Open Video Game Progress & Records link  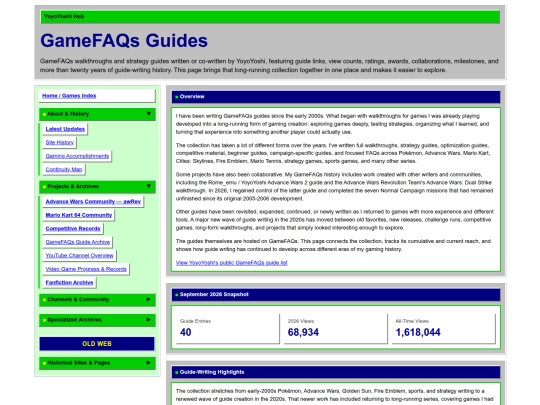(x=86, y=269)
